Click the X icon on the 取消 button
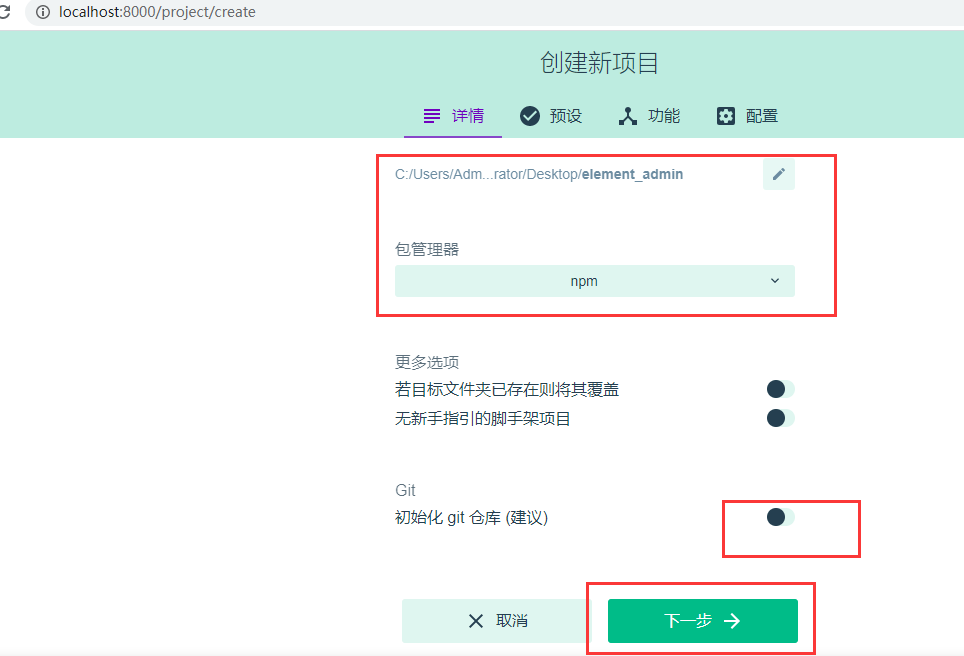This screenshot has width=964, height=656. (476, 621)
